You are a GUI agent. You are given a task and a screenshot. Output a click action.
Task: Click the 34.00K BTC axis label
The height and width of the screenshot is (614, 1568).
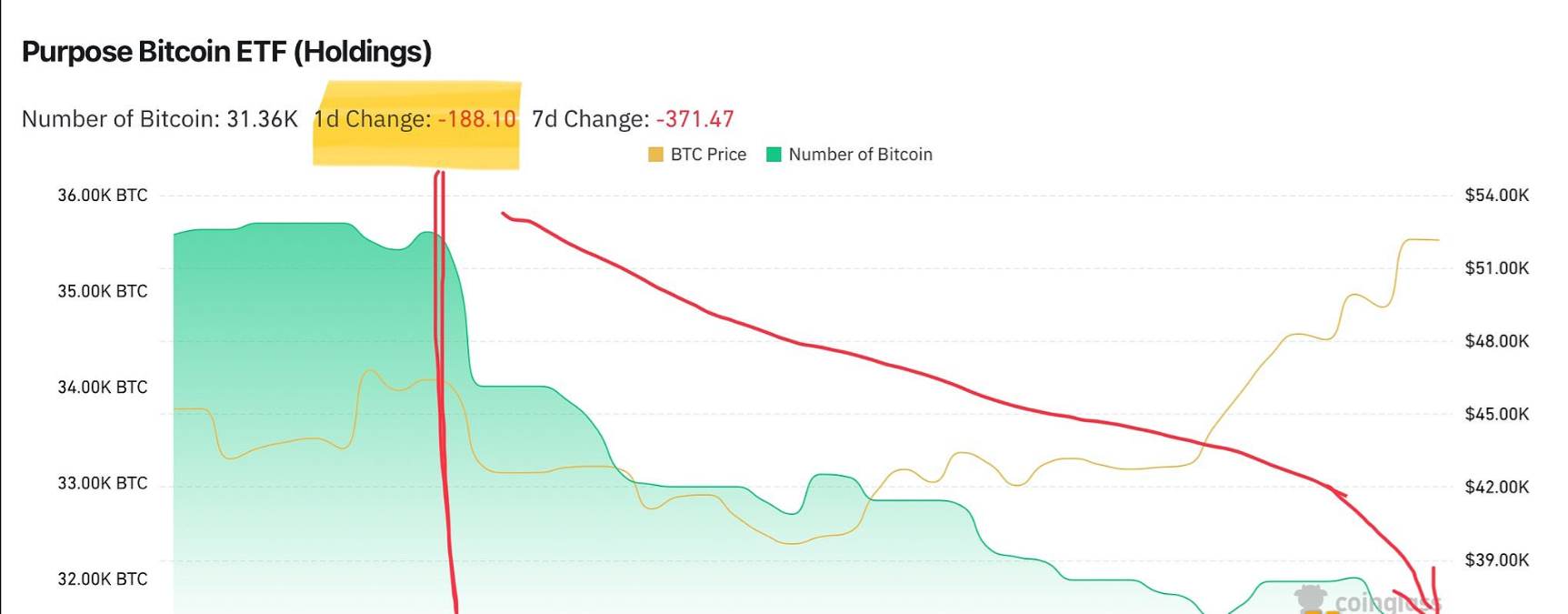102,388
